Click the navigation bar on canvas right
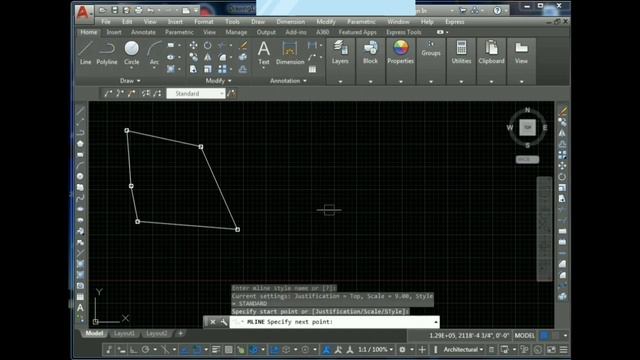 (x=544, y=229)
